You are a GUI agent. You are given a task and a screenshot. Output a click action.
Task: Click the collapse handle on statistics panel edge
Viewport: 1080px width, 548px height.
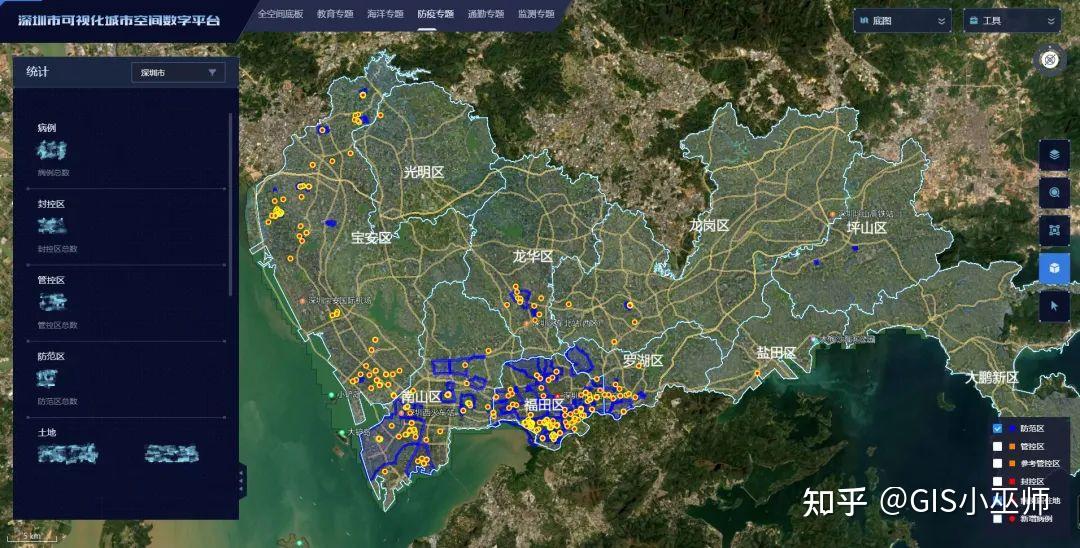[241, 480]
